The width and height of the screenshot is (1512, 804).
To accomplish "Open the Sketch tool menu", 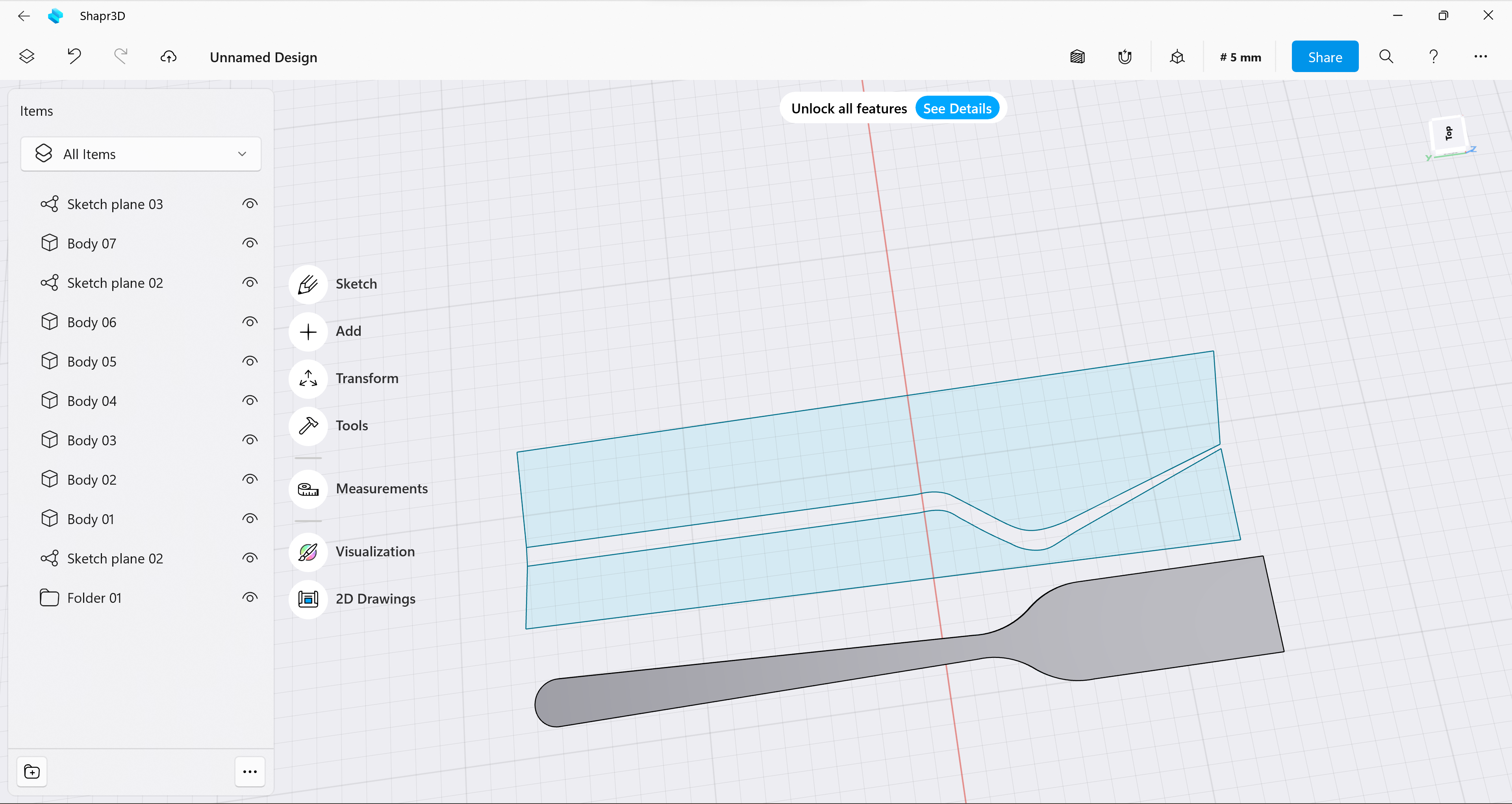I will [308, 285].
